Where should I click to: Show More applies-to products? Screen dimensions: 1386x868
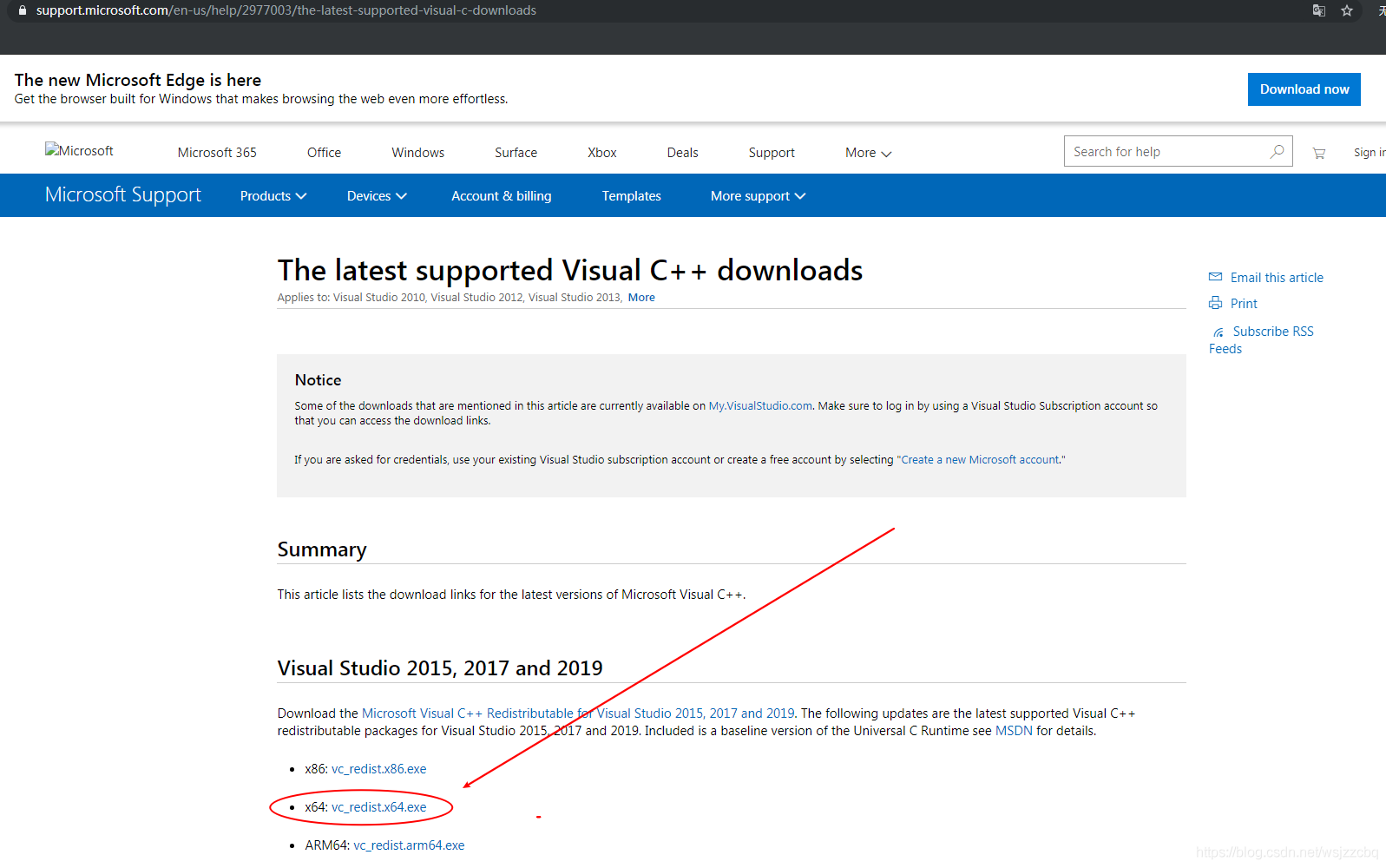(641, 297)
